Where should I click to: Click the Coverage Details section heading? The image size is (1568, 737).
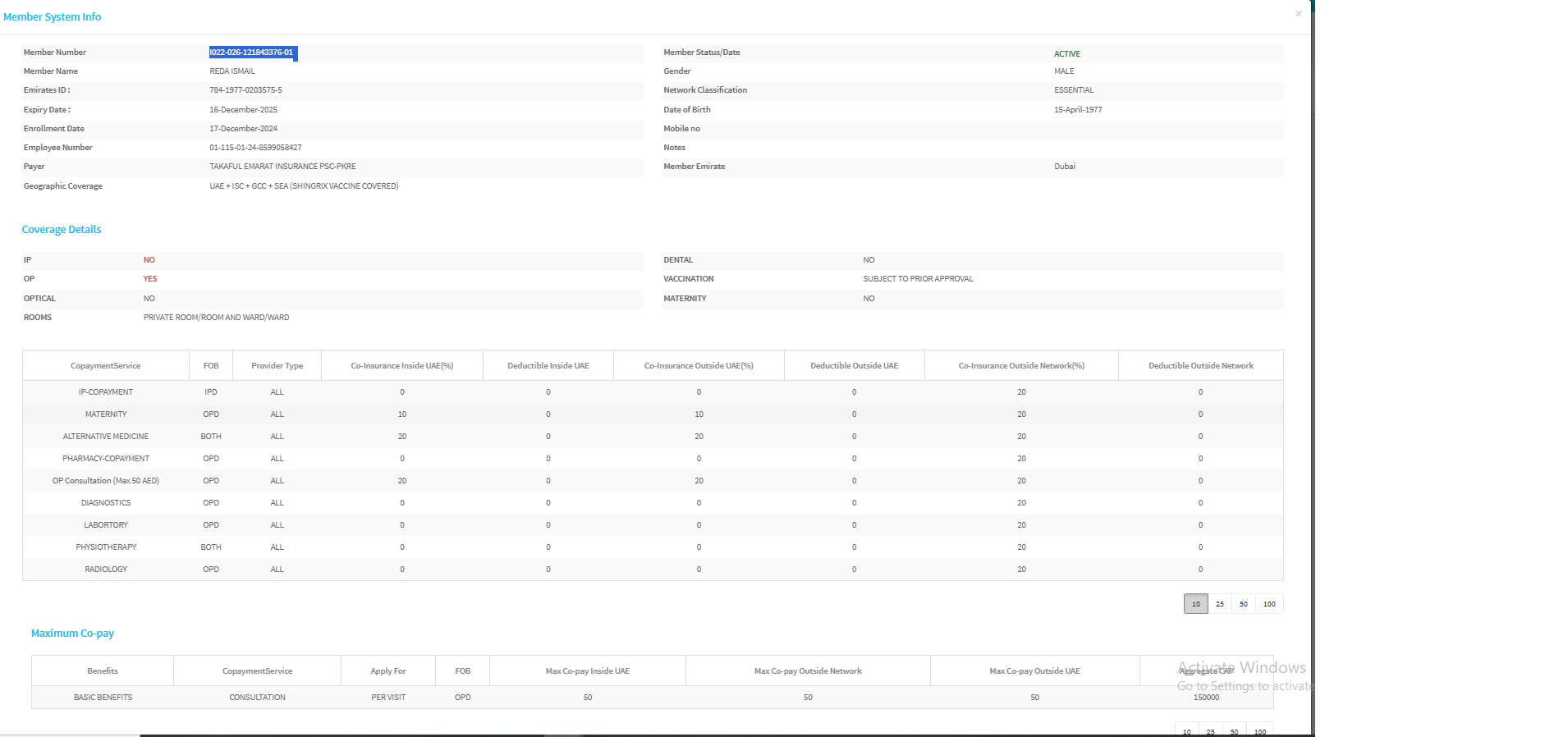(x=62, y=230)
